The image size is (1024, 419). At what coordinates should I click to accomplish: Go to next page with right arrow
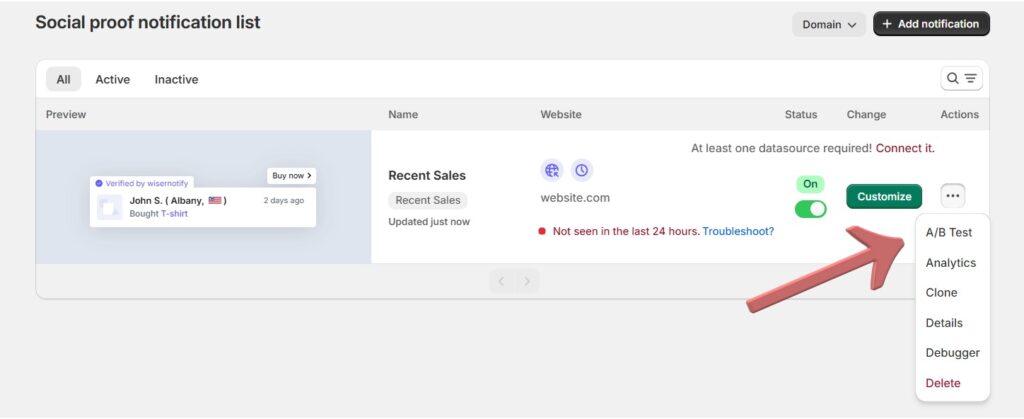click(x=527, y=281)
